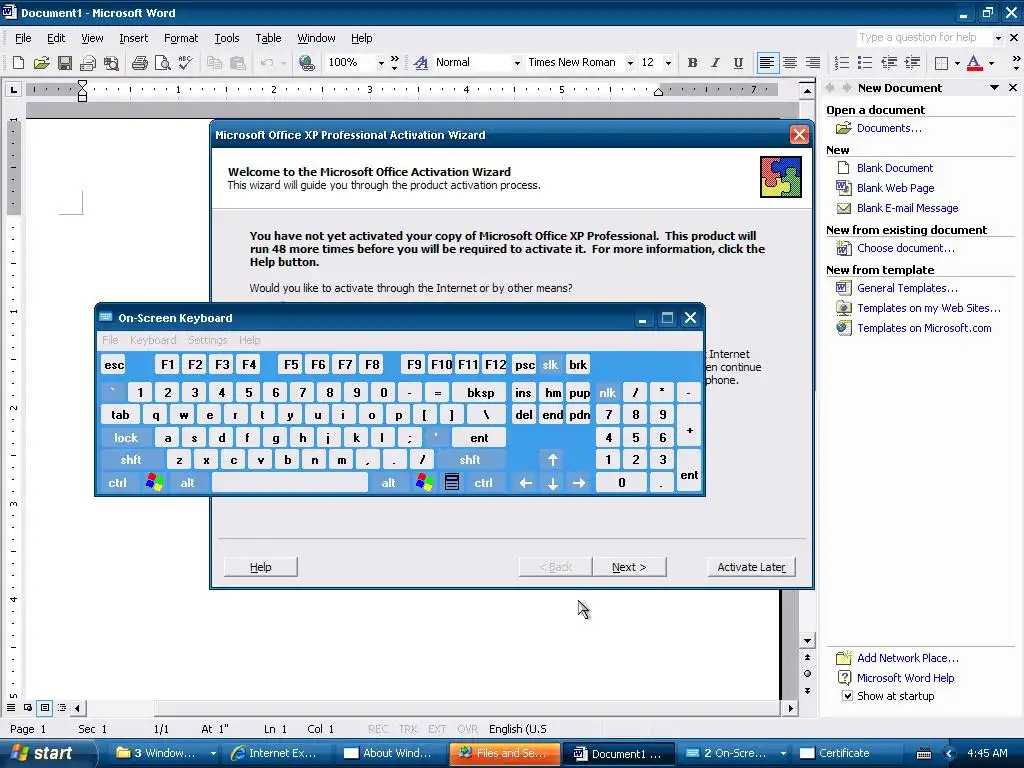Align text right
This screenshot has height=768, width=1024.
point(812,63)
